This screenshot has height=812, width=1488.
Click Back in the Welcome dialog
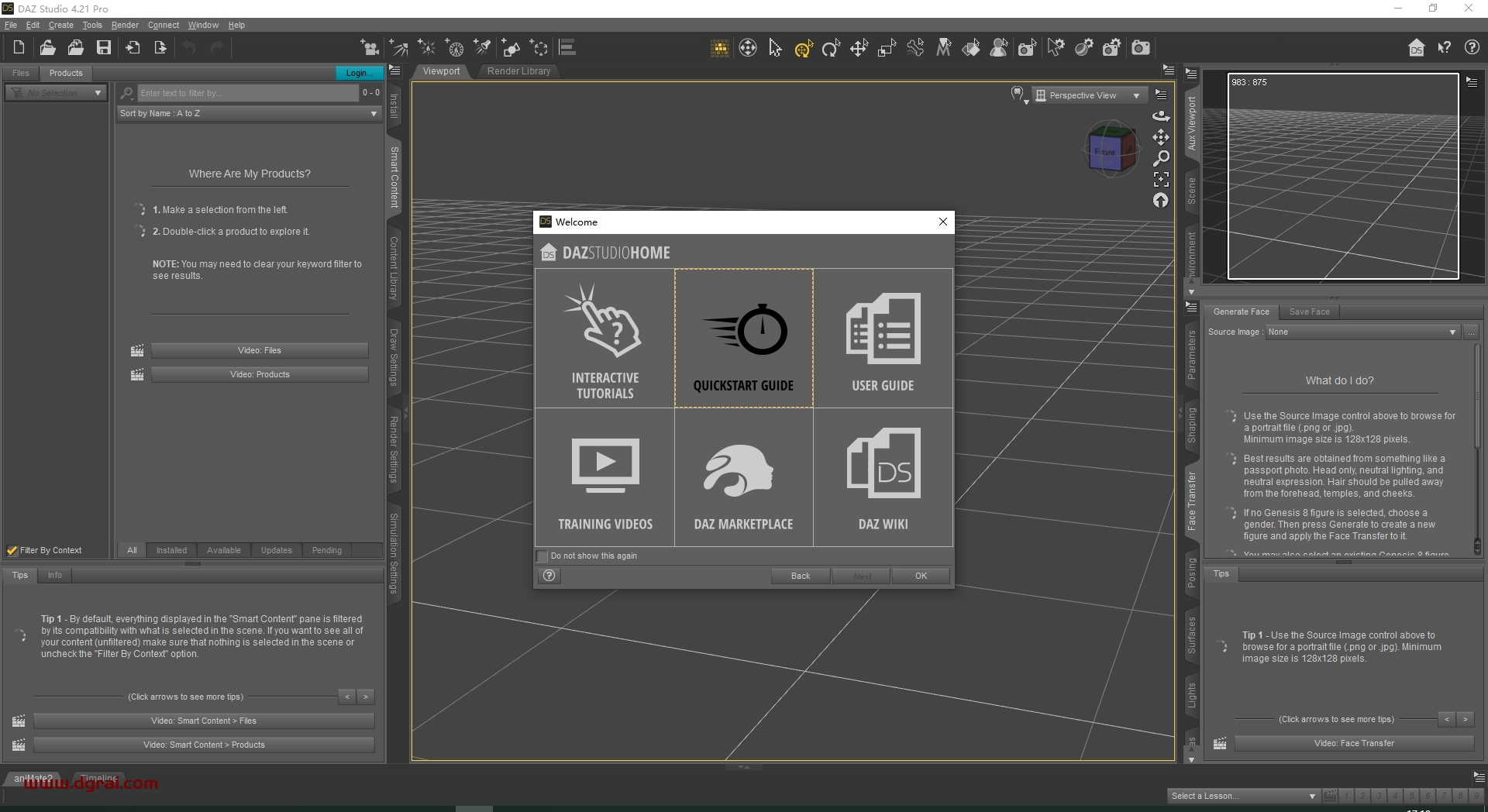point(801,576)
